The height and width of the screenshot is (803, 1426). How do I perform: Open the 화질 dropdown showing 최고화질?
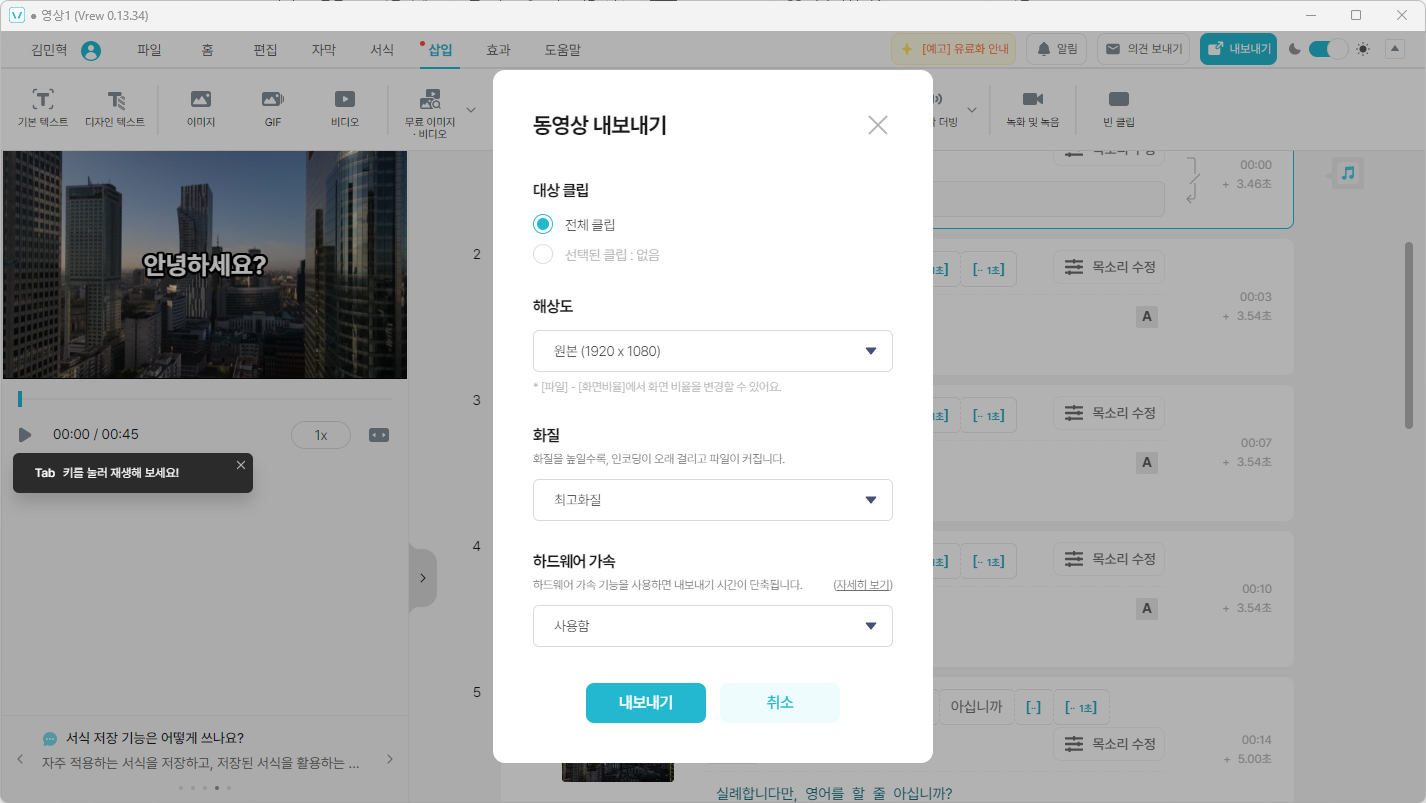pyautogui.click(x=712, y=500)
